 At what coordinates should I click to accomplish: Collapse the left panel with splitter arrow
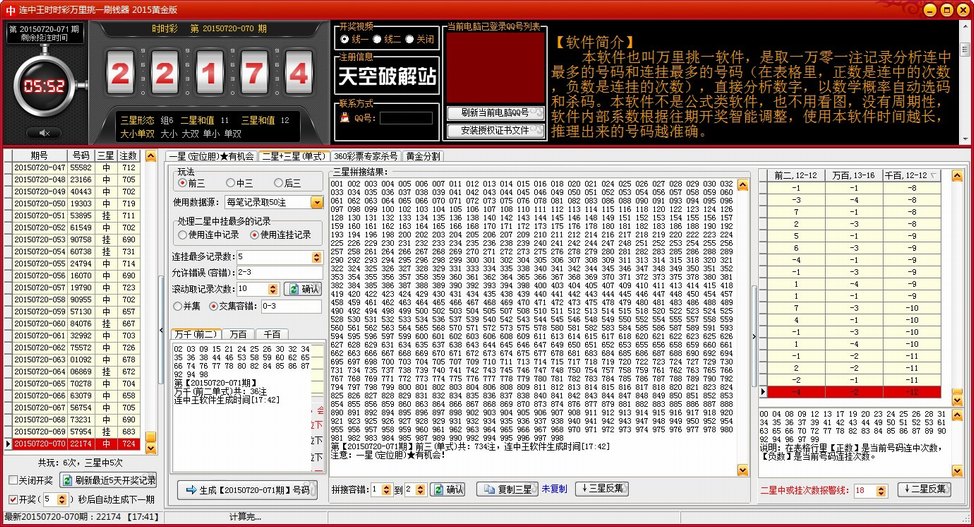160,330
